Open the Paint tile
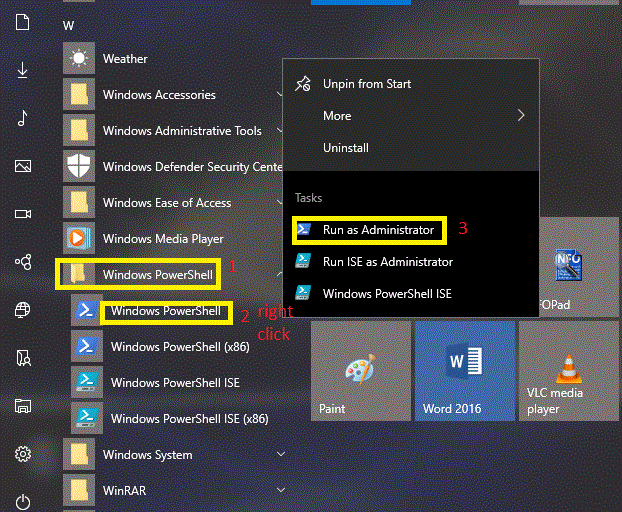 (x=361, y=371)
